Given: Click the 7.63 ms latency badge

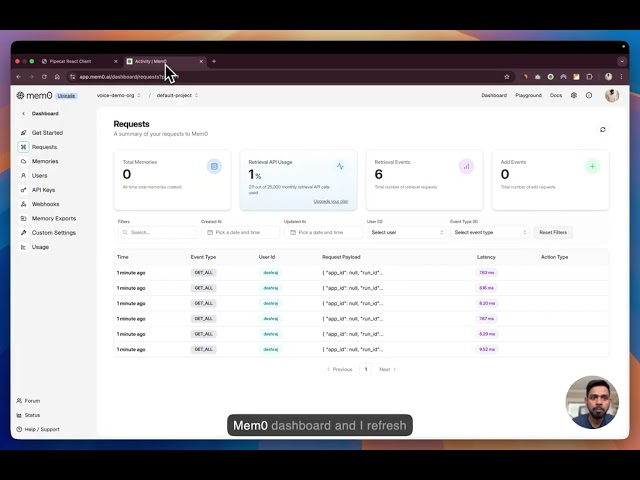Looking at the screenshot, I should (x=487, y=273).
